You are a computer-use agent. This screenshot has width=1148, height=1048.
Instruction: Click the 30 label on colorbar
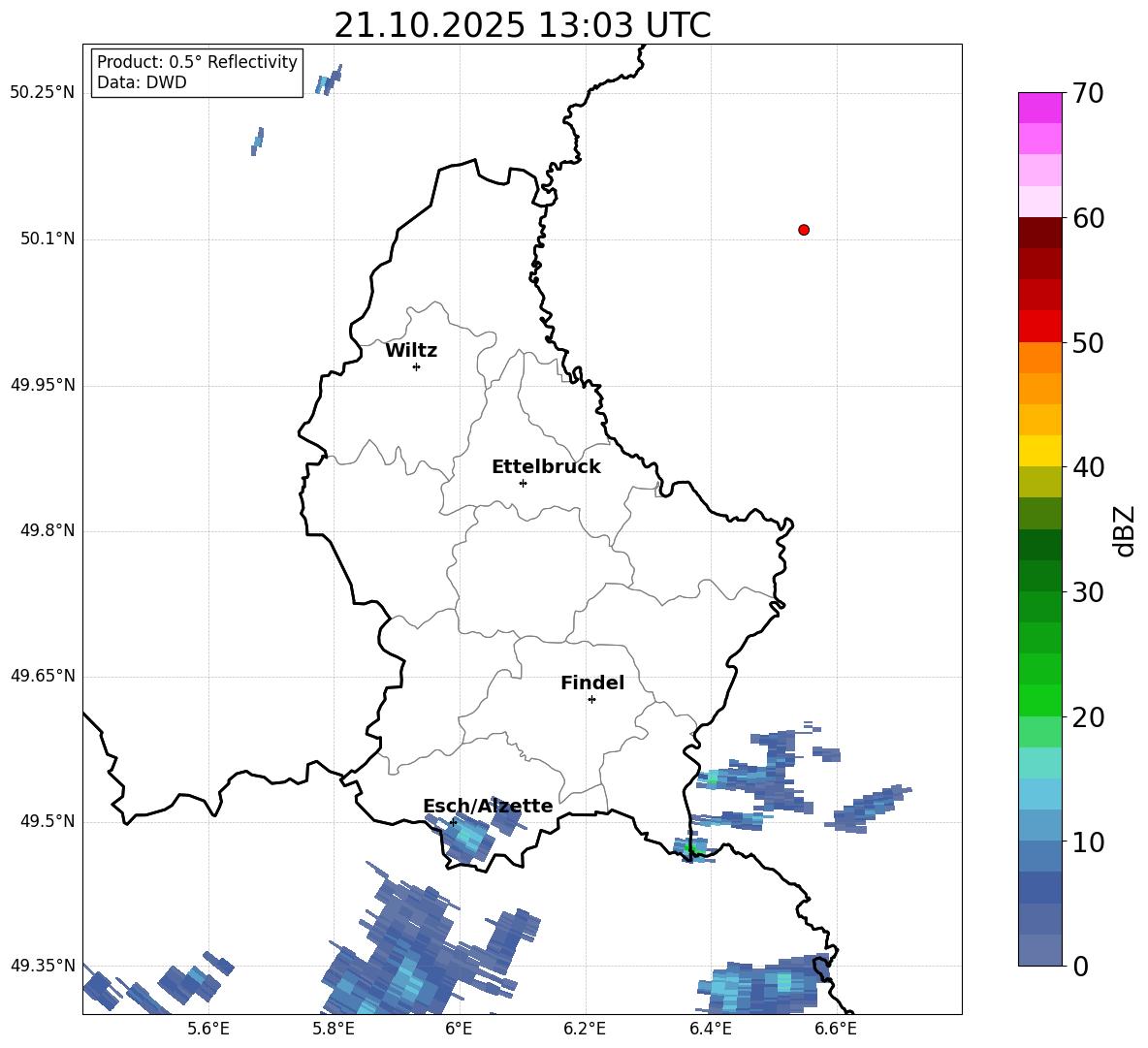click(1088, 592)
